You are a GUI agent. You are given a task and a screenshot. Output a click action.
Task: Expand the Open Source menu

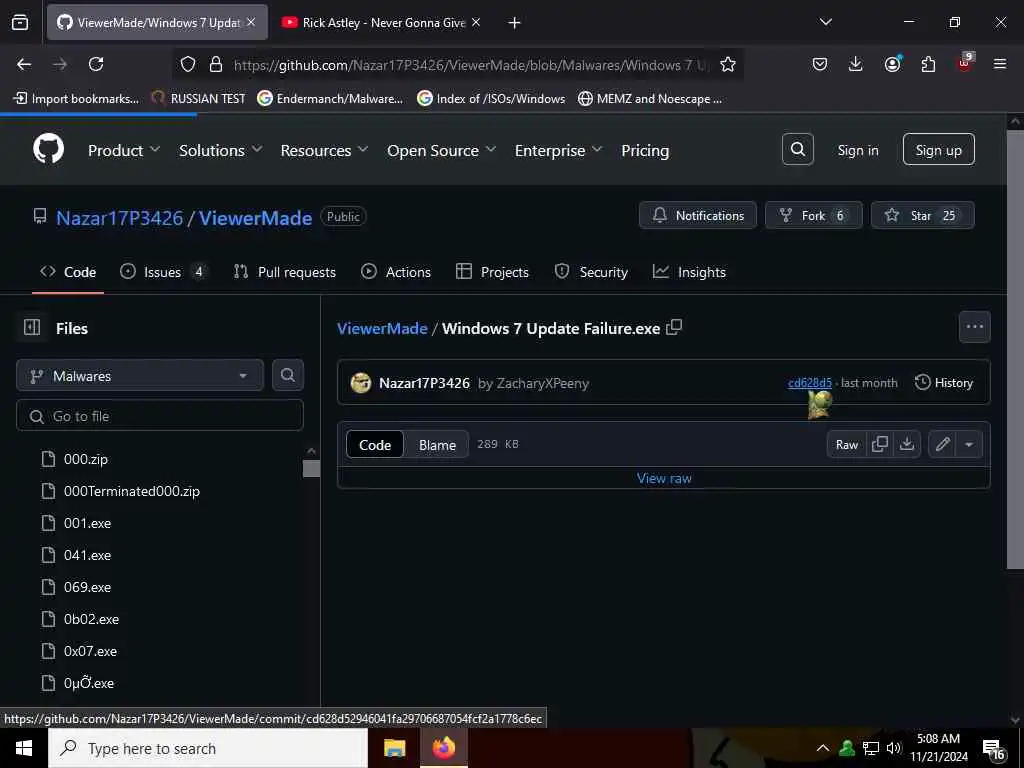[x=442, y=150]
